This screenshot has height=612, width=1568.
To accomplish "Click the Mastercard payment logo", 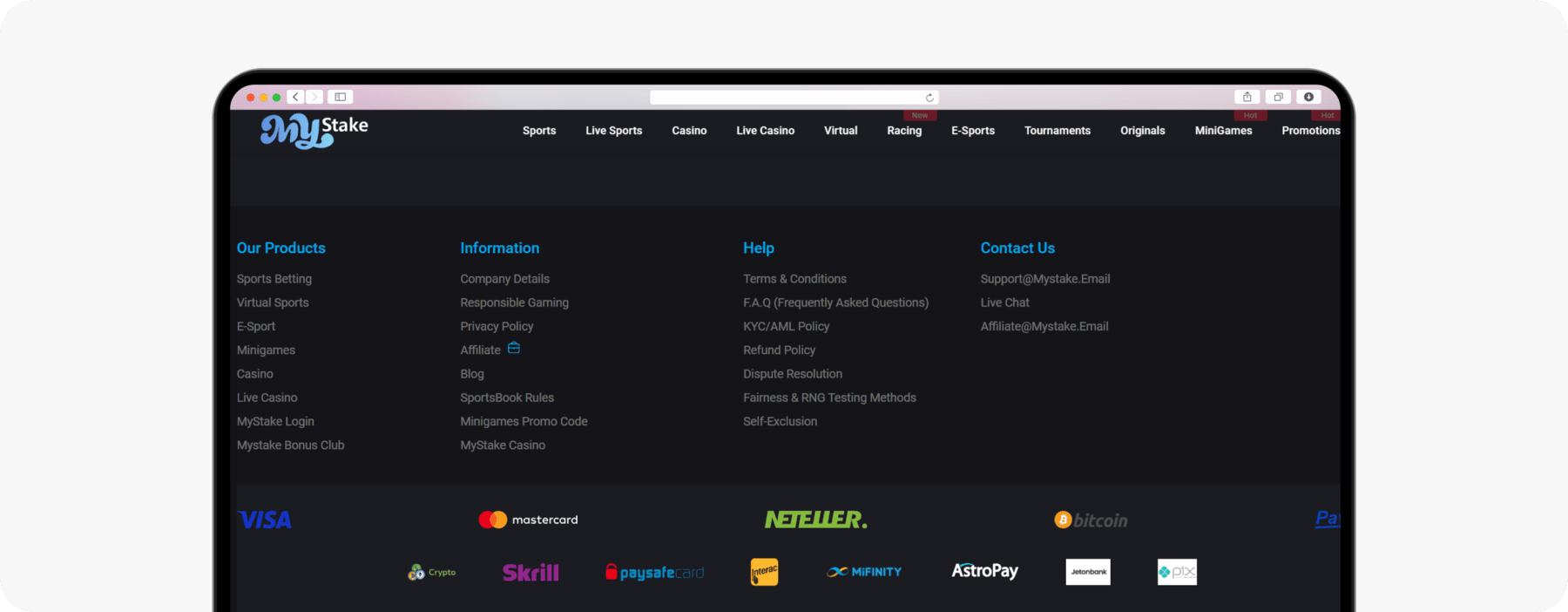I will coord(528,520).
